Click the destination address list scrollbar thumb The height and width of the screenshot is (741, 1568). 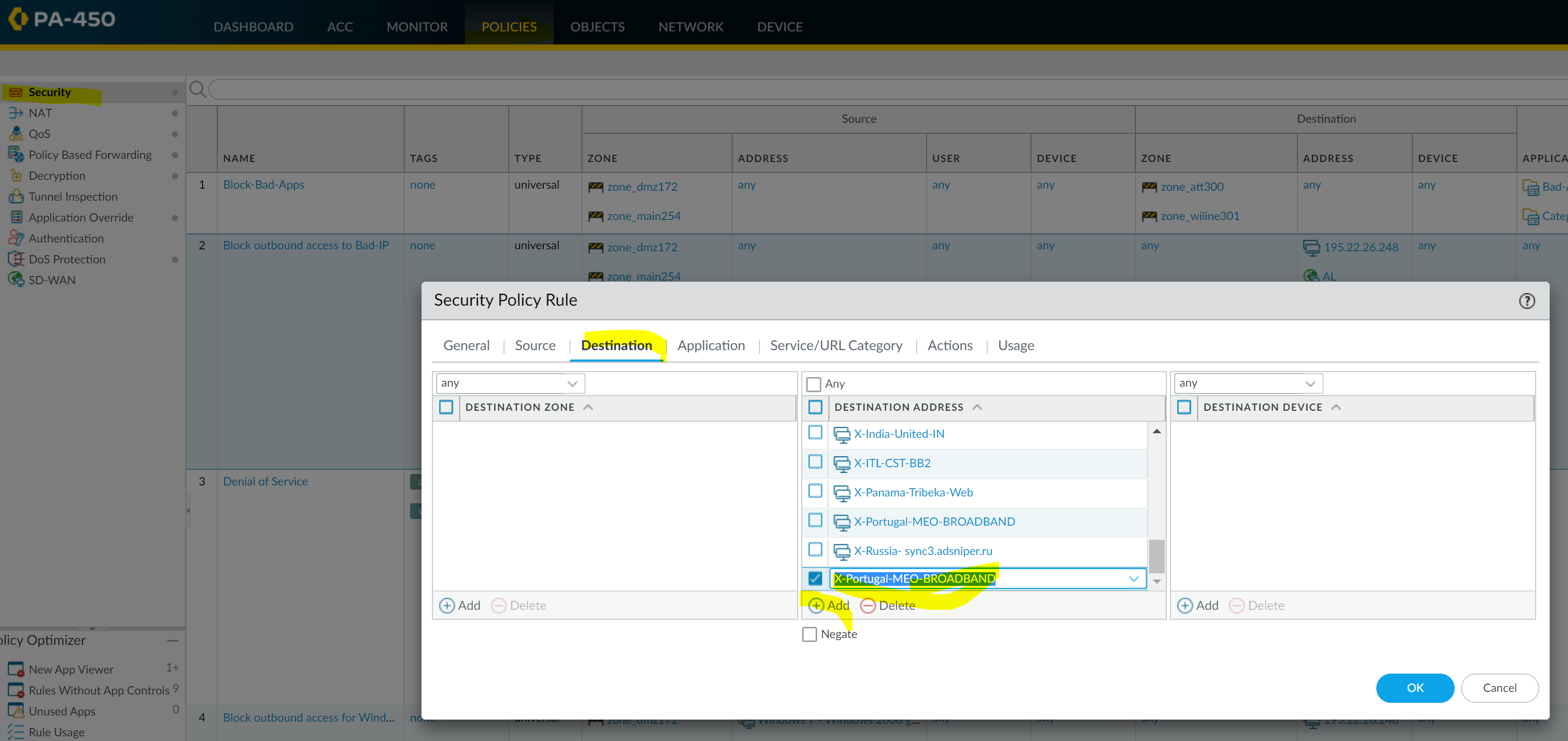click(1156, 555)
